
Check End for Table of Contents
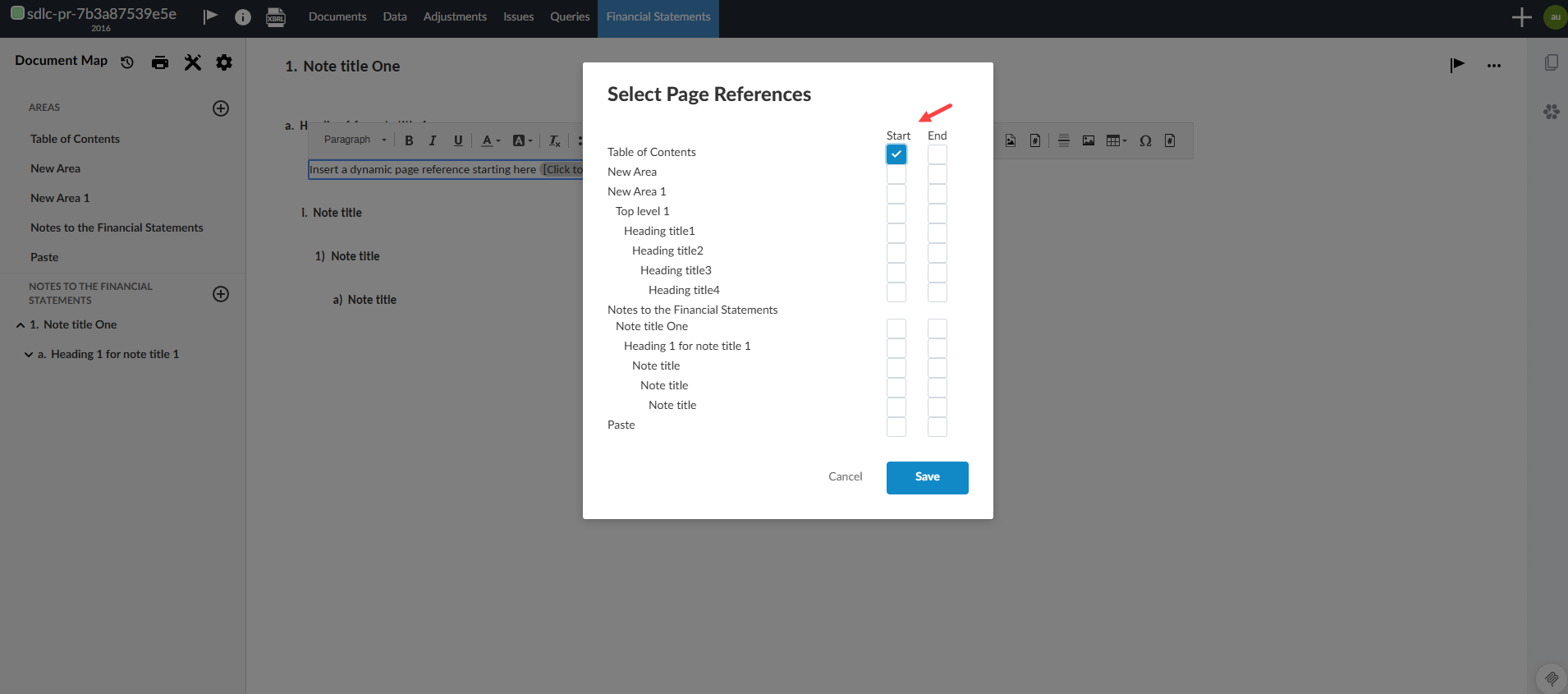[938, 154]
